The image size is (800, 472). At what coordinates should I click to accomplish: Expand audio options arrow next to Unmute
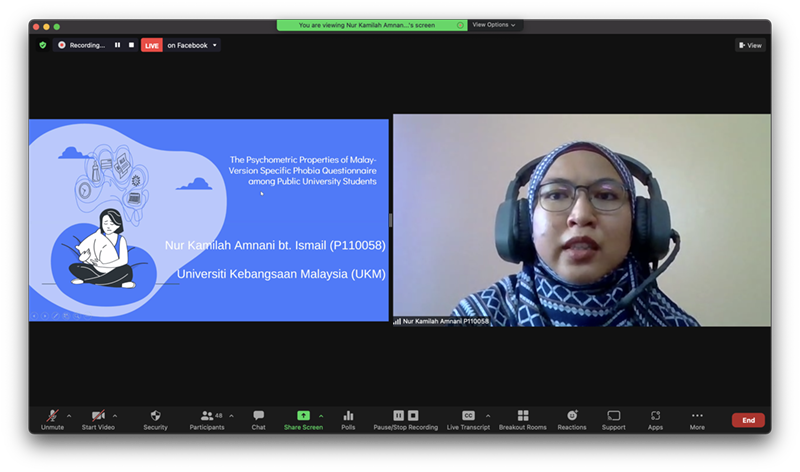(69, 415)
